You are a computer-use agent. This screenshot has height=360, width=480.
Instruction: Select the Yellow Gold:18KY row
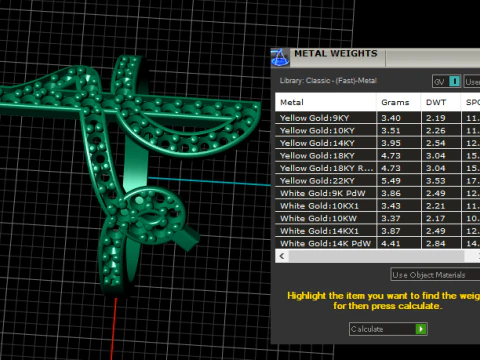377,156
